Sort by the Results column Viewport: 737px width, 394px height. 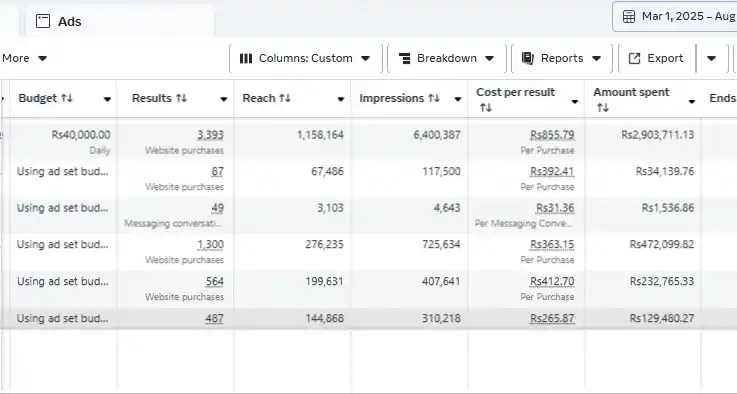(181, 98)
